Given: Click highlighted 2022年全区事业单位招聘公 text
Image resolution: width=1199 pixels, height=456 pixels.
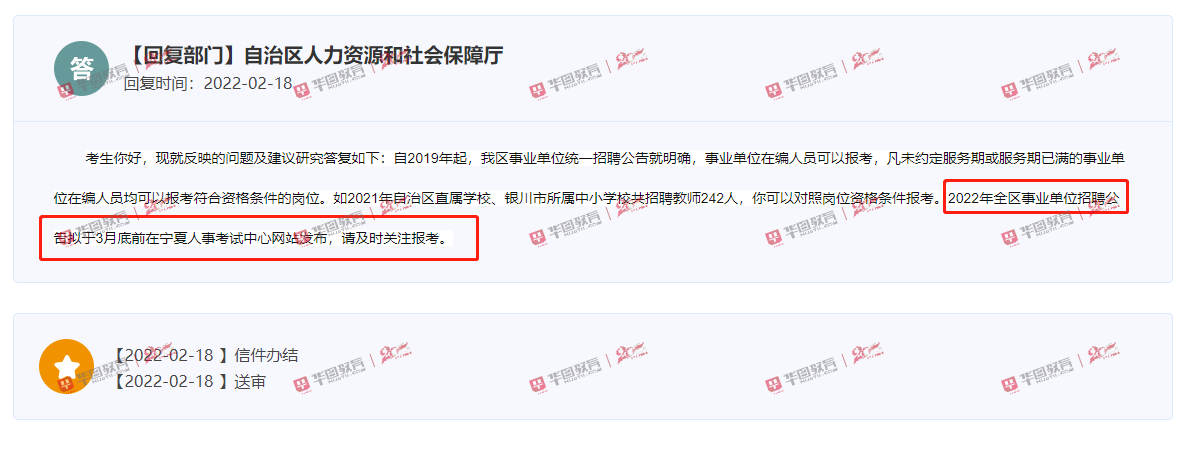Looking at the screenshot, I should point(1034,199).
